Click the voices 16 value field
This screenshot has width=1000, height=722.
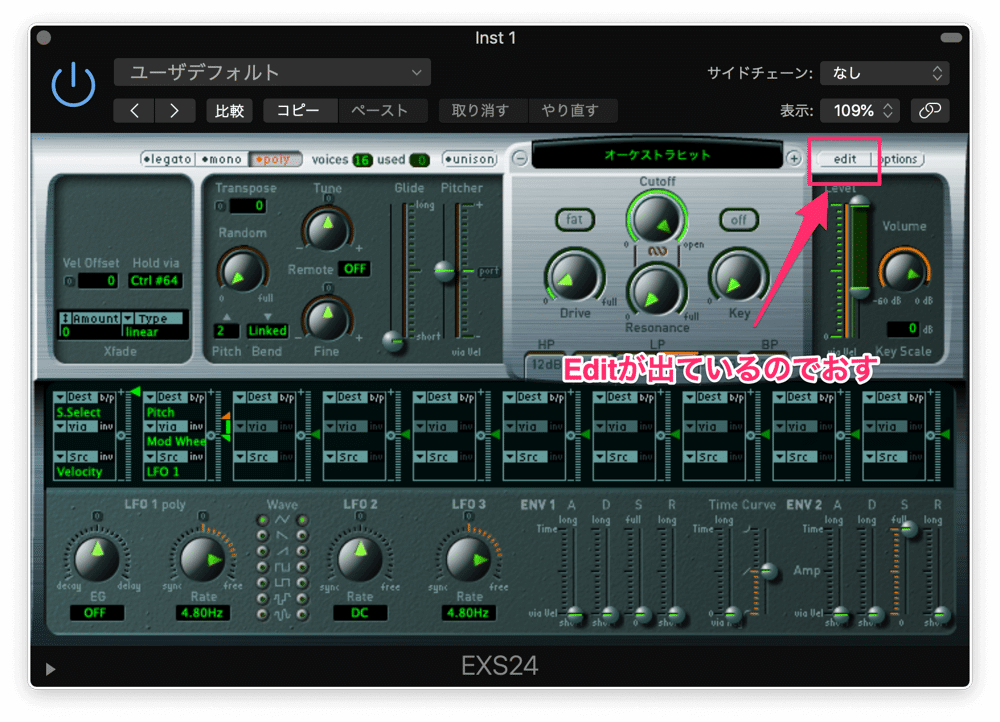[x=362, y=160]
